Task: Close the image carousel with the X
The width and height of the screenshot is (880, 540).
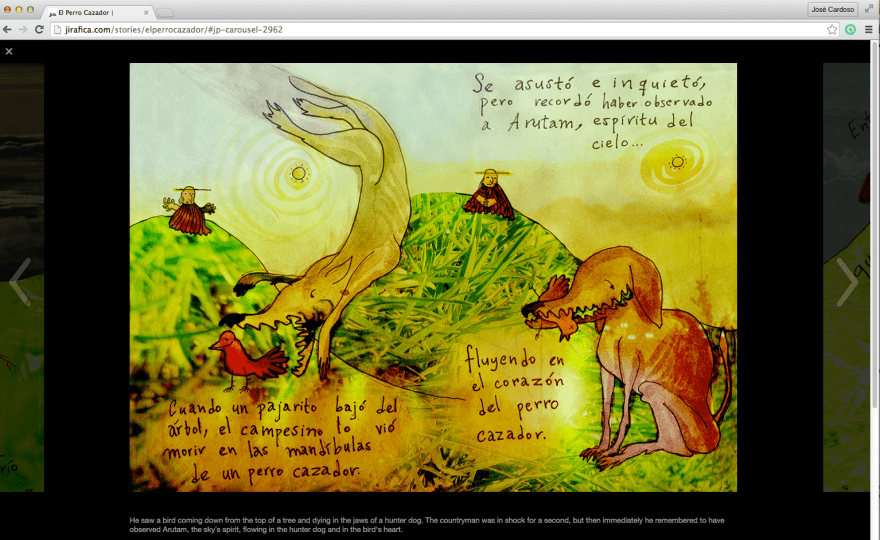Action: (x=9, y=51)
